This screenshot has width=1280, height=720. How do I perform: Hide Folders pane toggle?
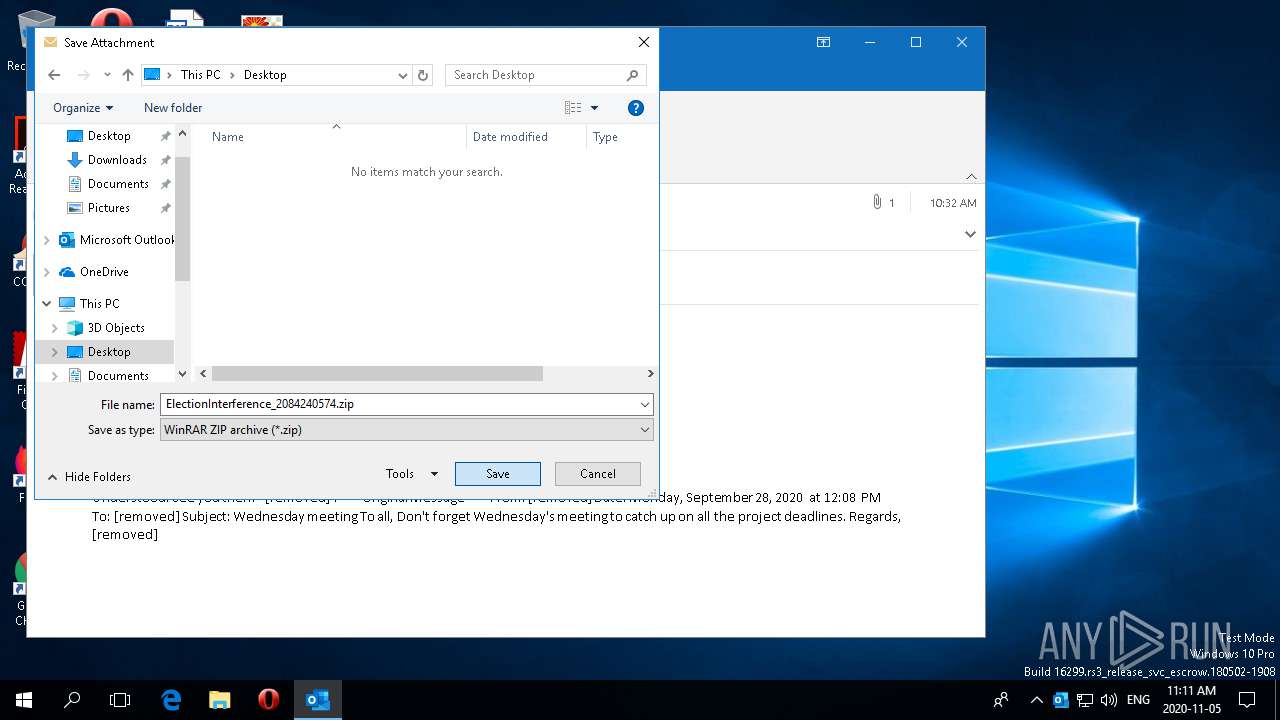click(x=89, y=477)
